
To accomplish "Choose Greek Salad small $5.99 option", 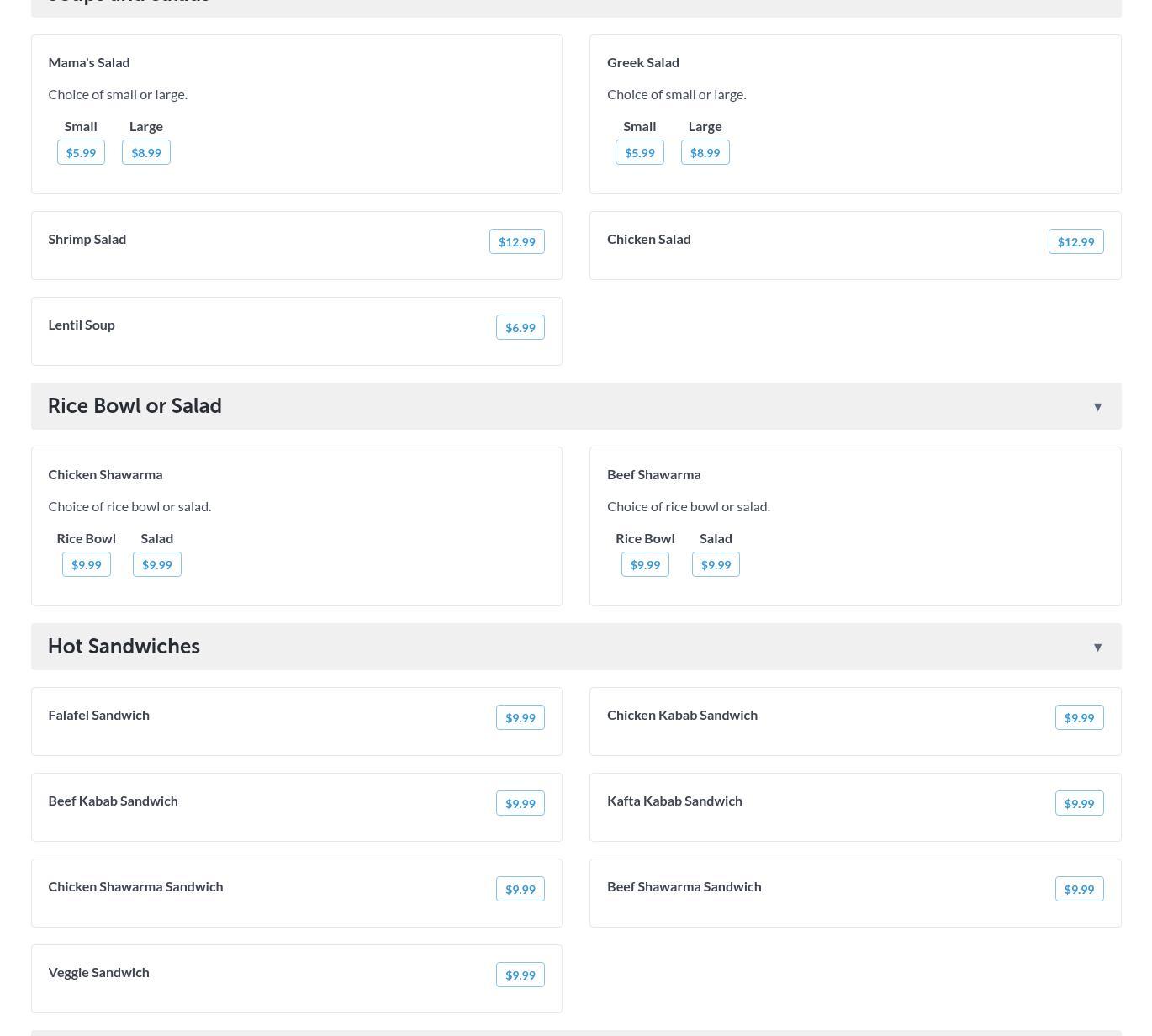I will [639, 153].
